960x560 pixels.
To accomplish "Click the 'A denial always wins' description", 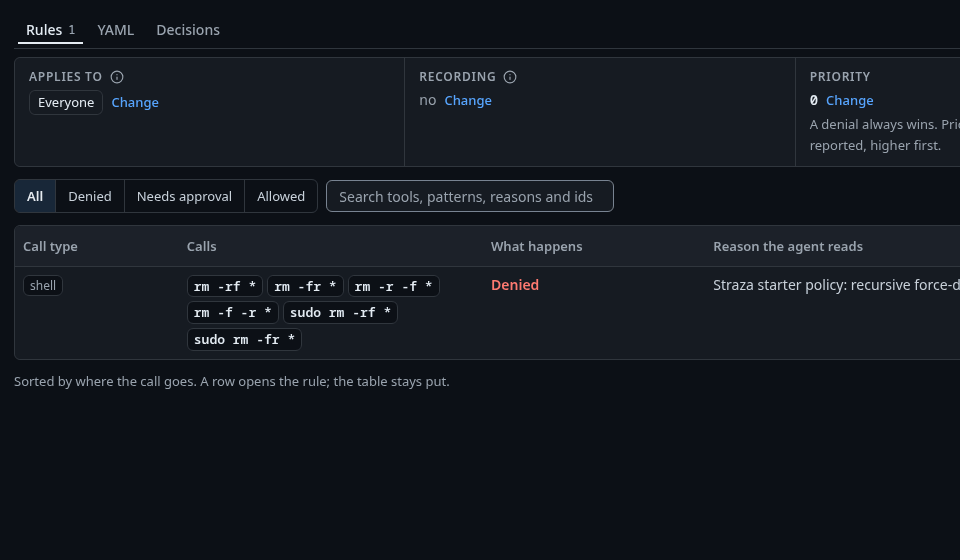I will (x=885, y=135).
